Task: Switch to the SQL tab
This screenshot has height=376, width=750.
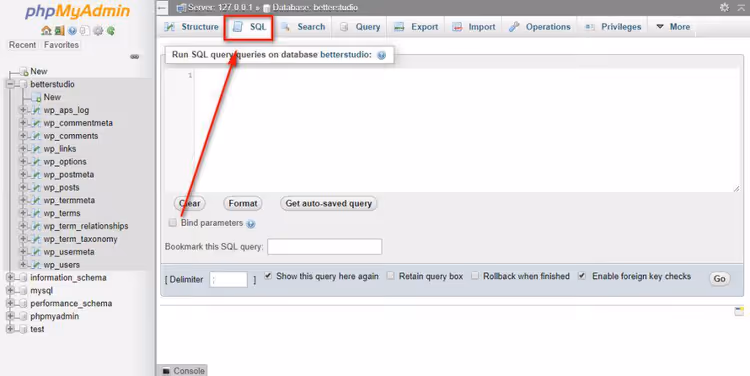Action: (x=249, y=27)
